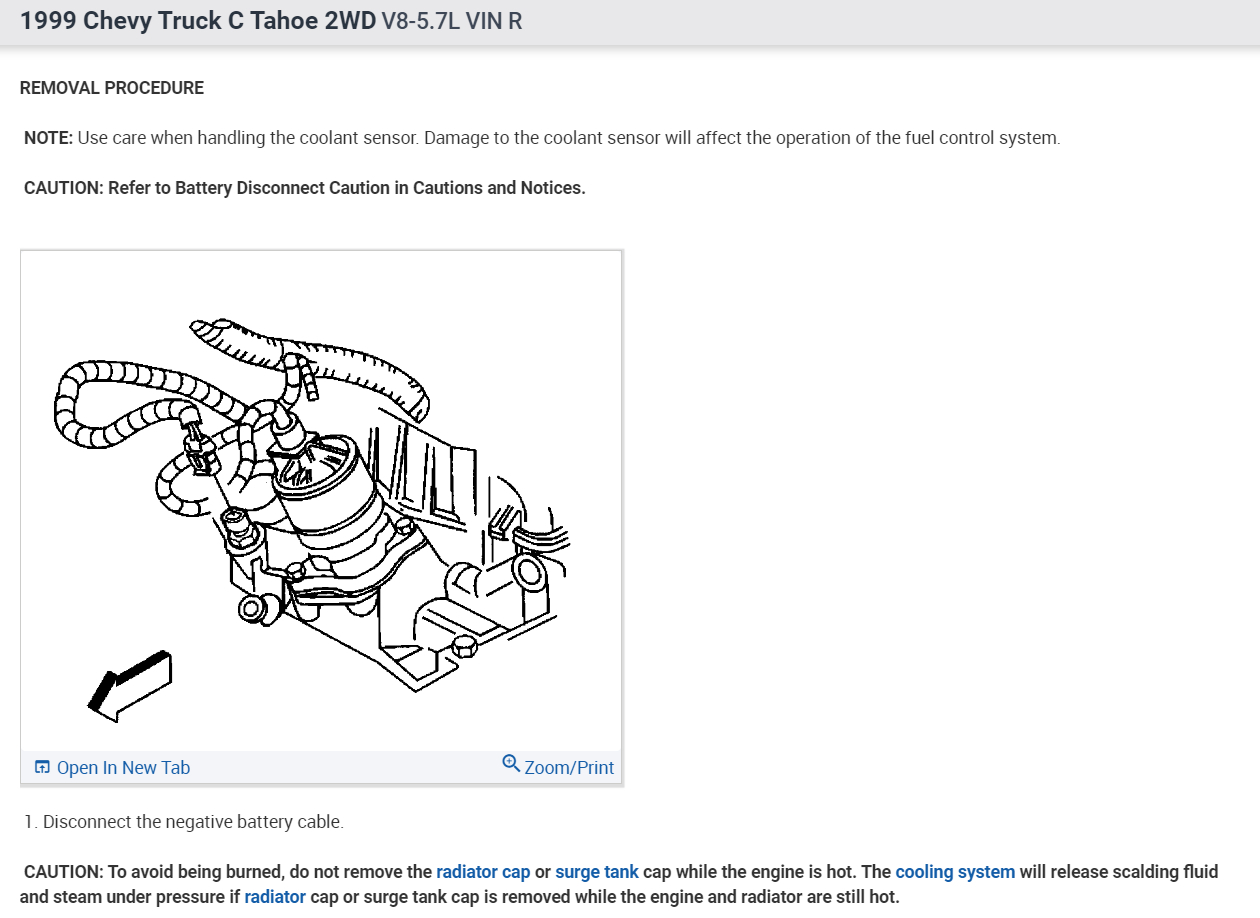The image size is (1260, 918).
Task: Click the NOTE about handling the coolant sensor
Action: pos(542,138)
